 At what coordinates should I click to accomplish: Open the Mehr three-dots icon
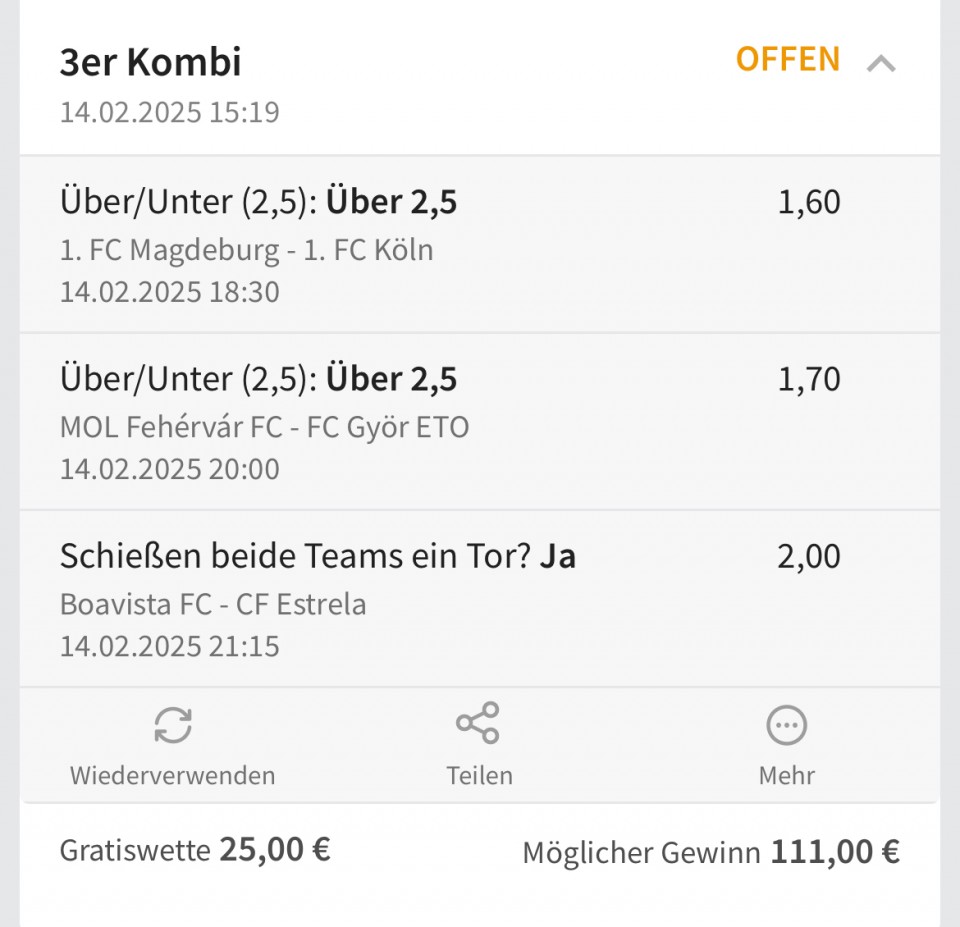(x=786, y=724)
